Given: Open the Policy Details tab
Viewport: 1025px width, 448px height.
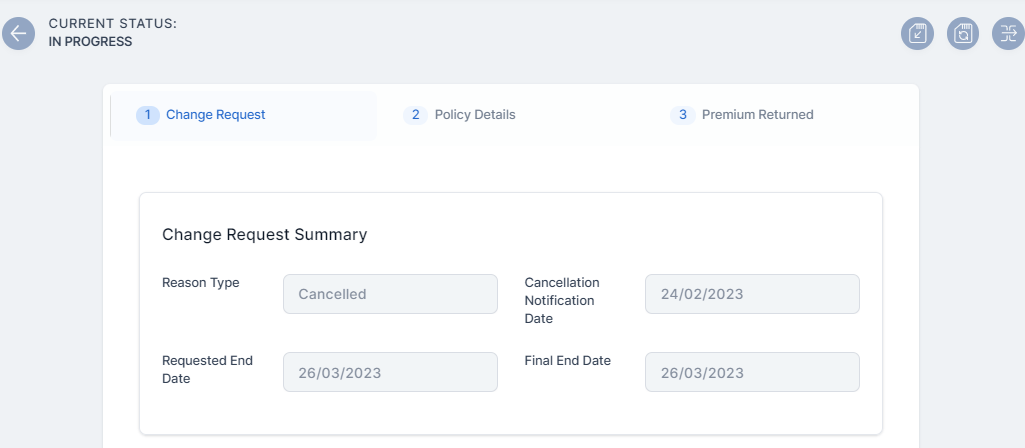Looking at the screenshot, I should (x=475, y=115).
